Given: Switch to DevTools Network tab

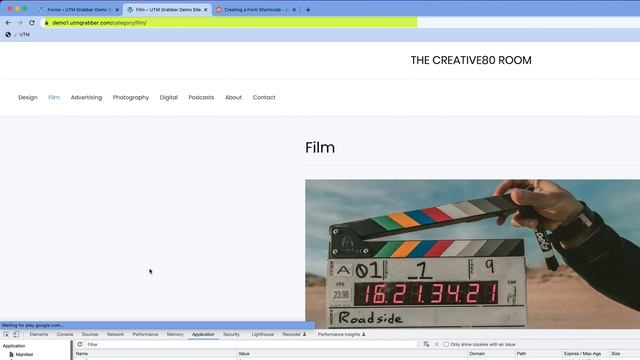Looking at the screenshot, I should (x=115, y=334).
